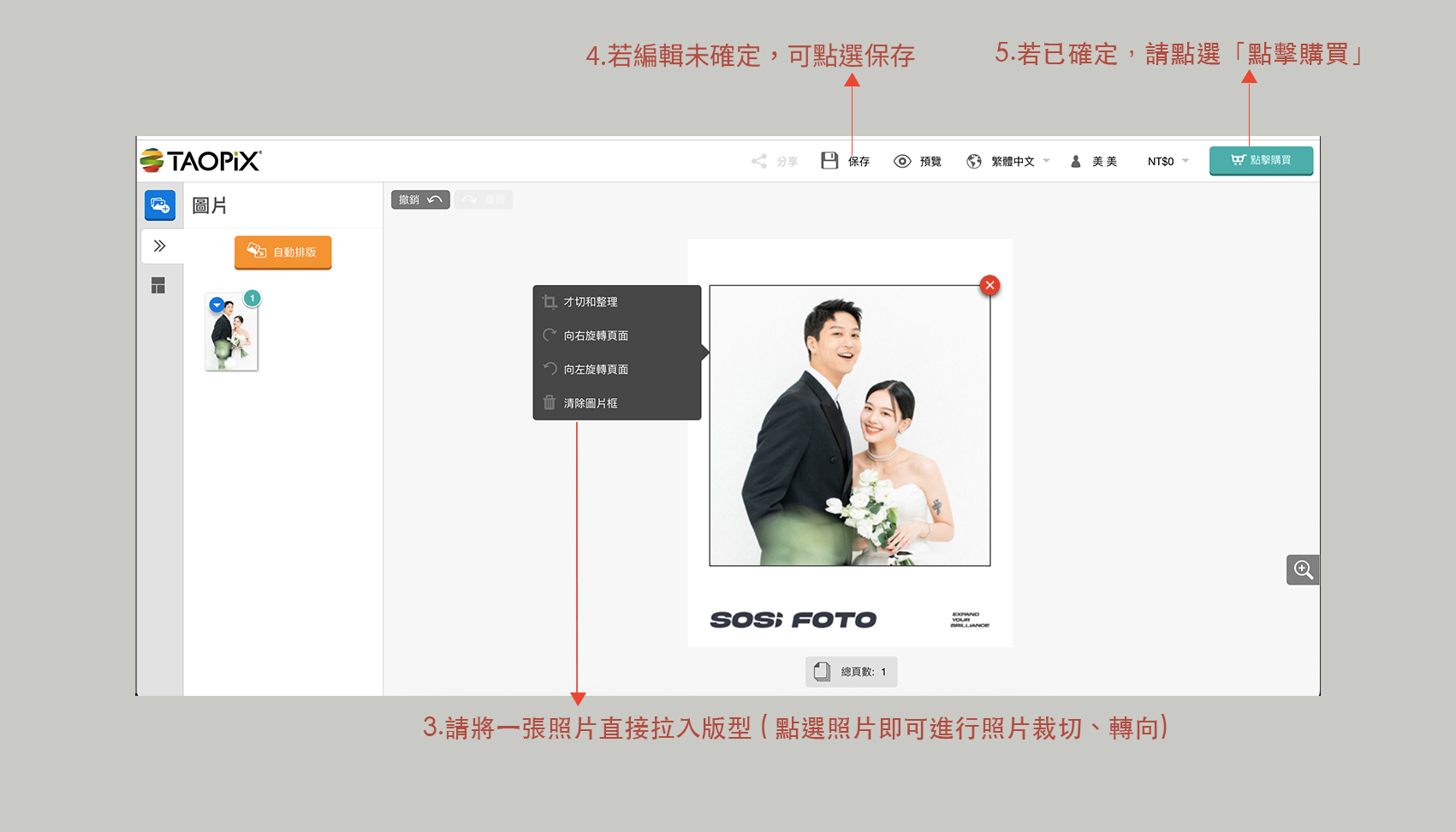Choose 向左旋轉頁面 rotate left option
This screenshot has width=1456, height=832.
[x=596, y=370]
